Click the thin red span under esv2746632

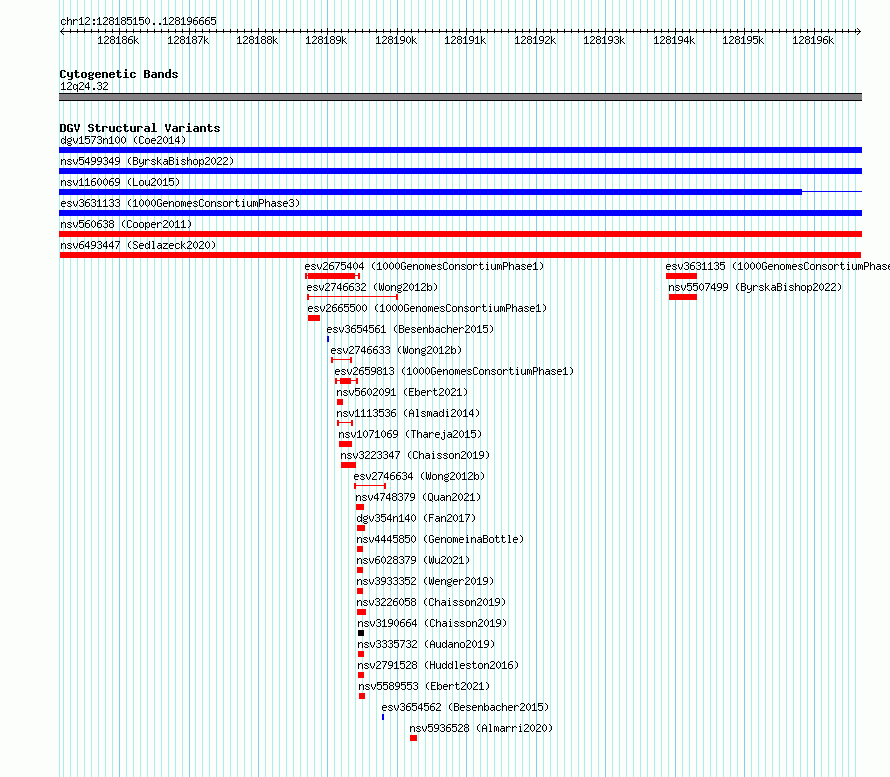coord(352,297)
